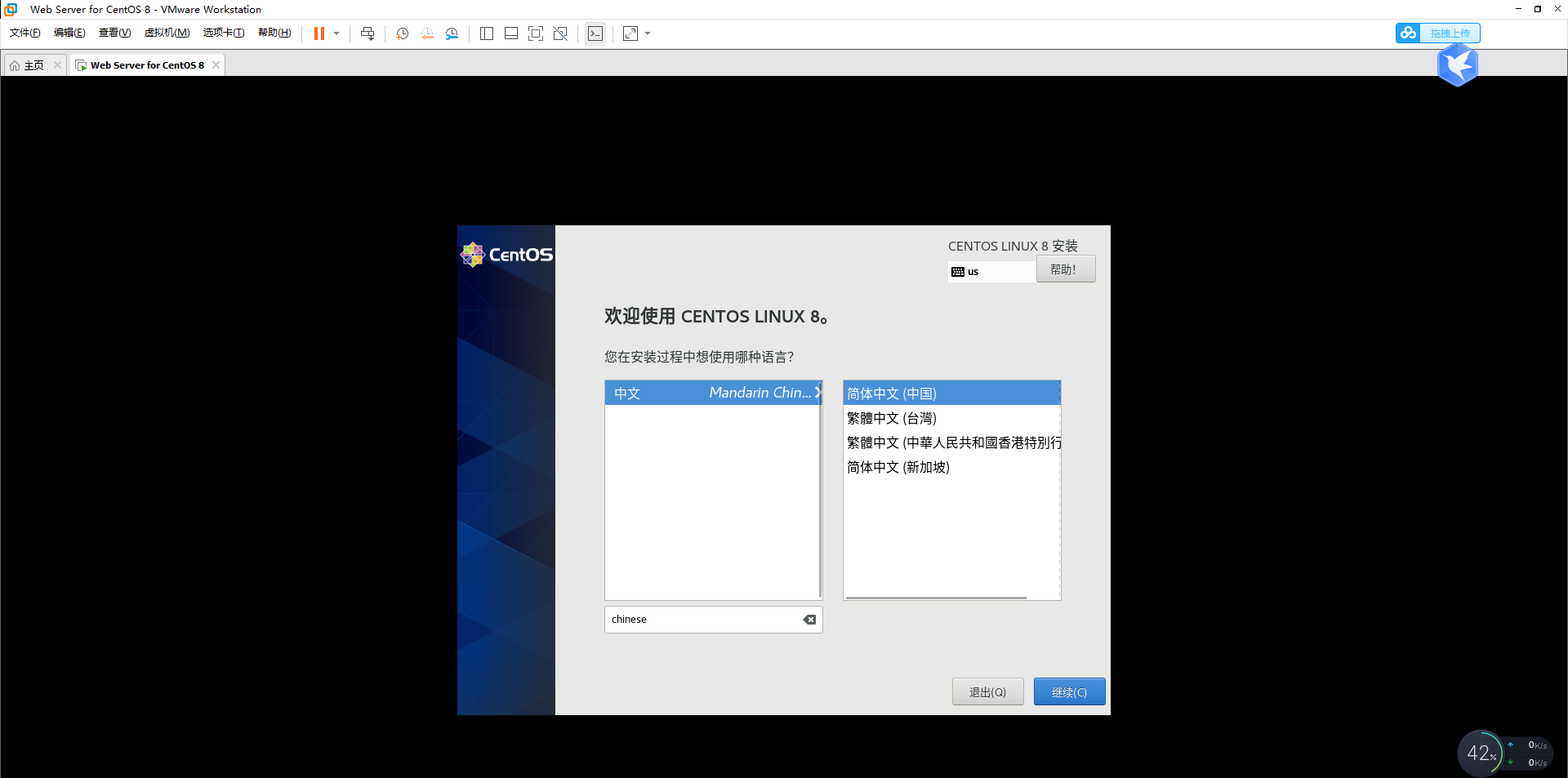Enter full screen mode
Viewport: 1568px width, 778px height.
[536, 33]
